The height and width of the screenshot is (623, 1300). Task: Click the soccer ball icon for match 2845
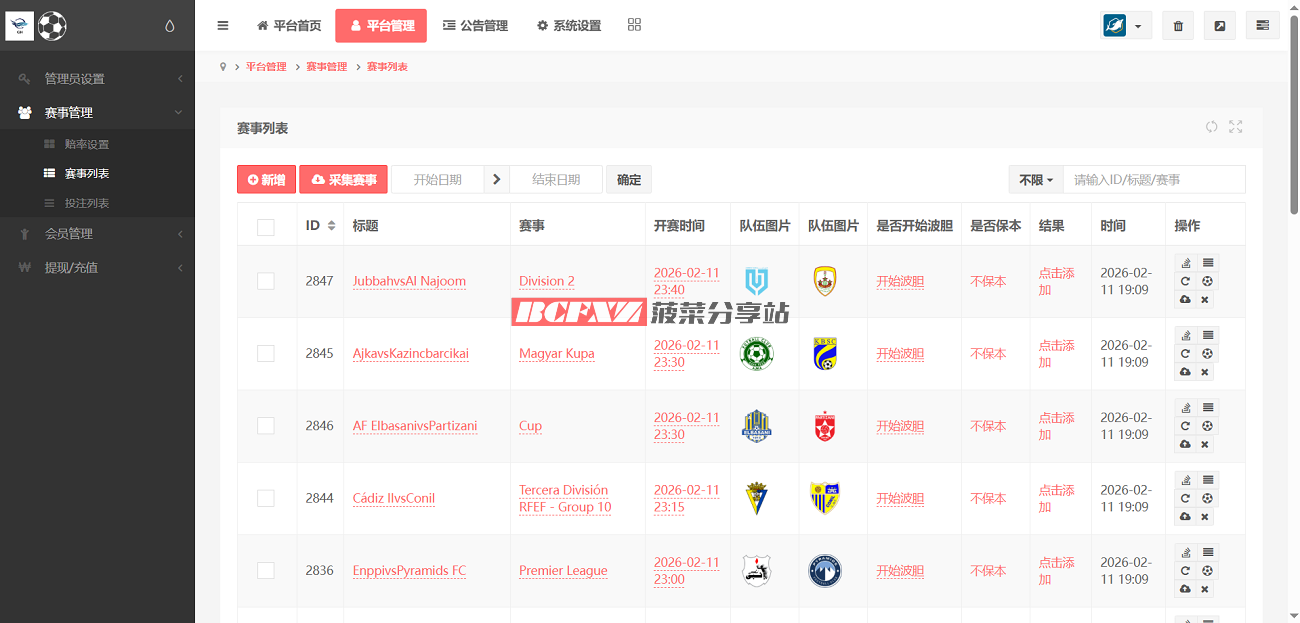click(1207, 354)
